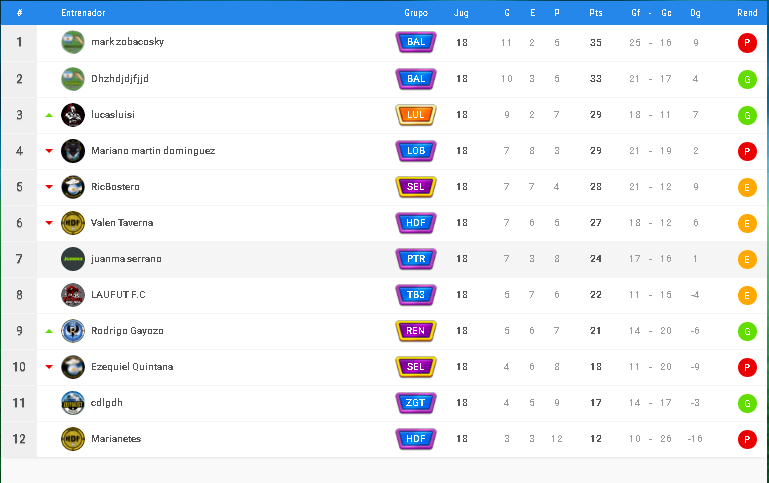769x483 pixels.
Task: Select the TB3 group badge
Action: (416, 295)
